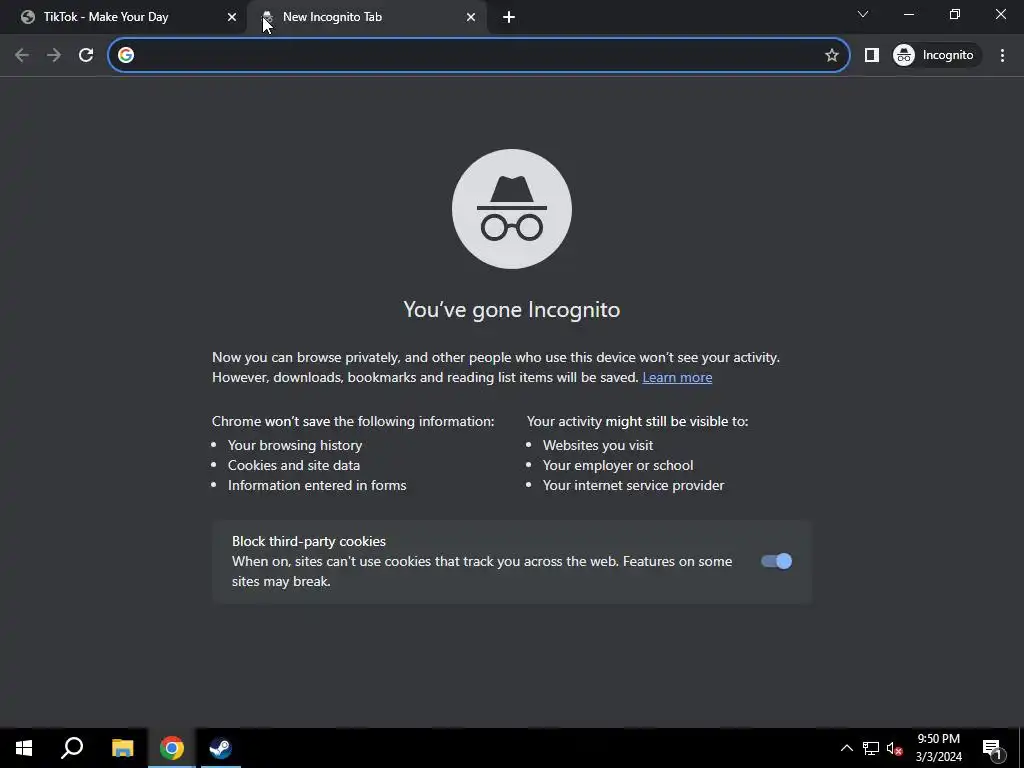Viewport: 1024px width, 768px height.
Task: Open the Windows Start menu
Action: [24, 748]
